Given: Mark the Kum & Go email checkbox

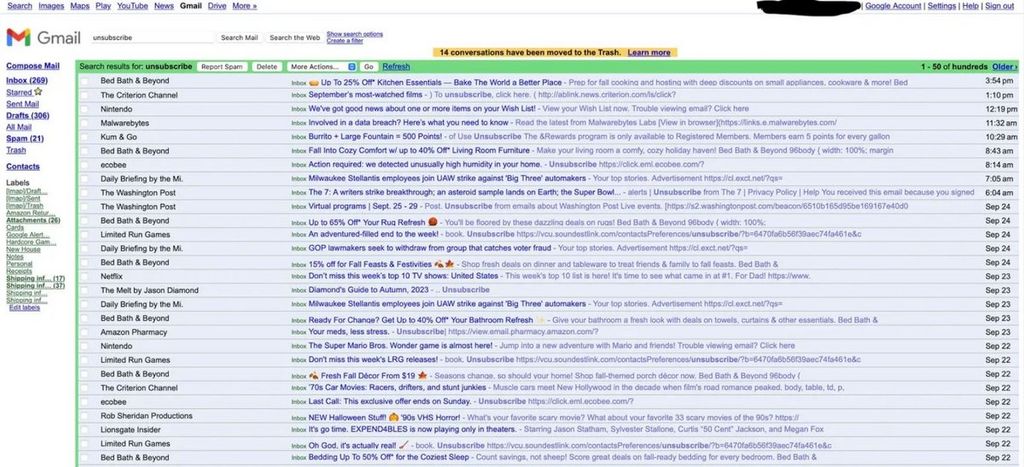Looking at the screenshot, I should pyautogui.click(x=85, y=137).
